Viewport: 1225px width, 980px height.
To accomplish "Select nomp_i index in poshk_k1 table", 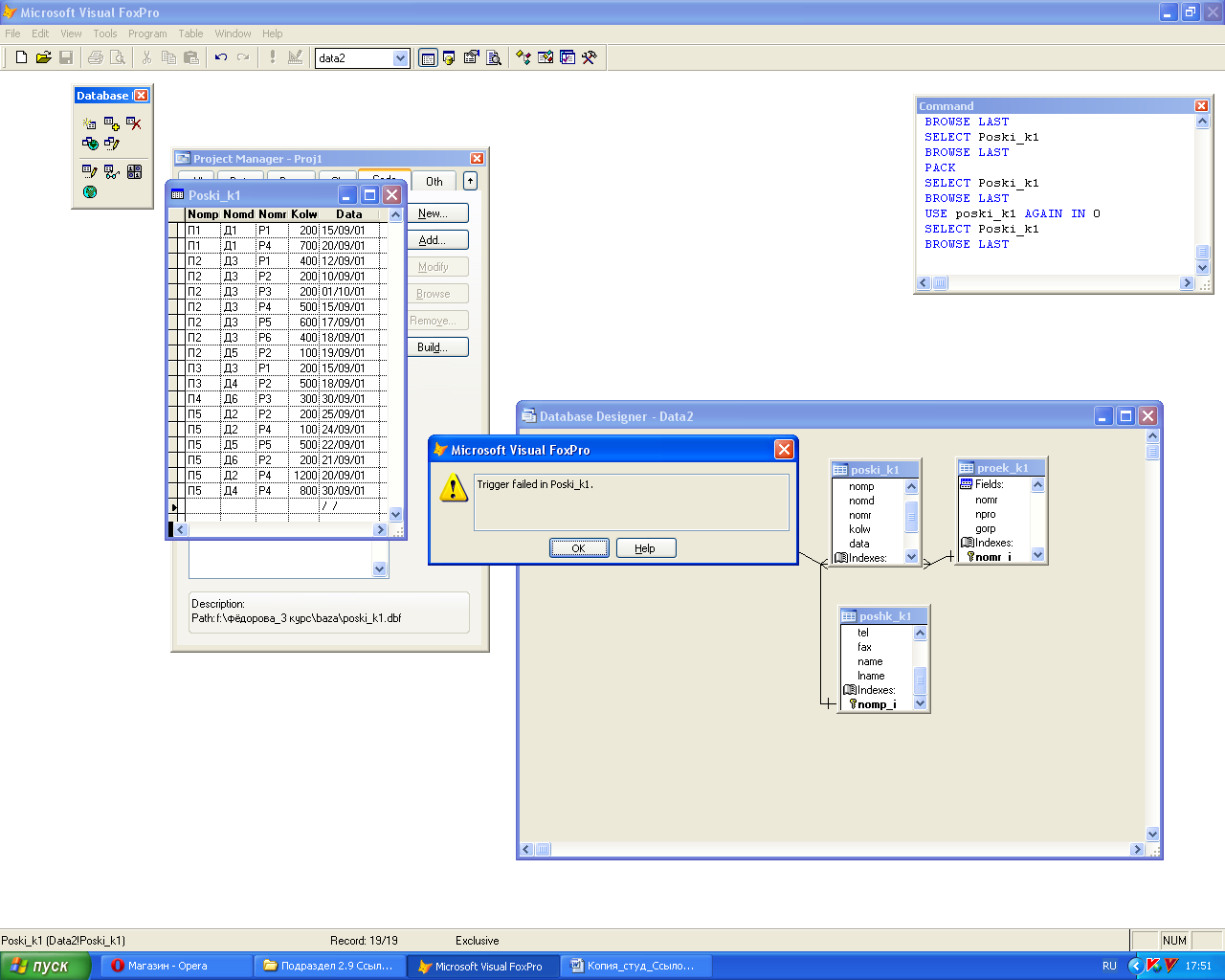I will click(x=877, y=704).
